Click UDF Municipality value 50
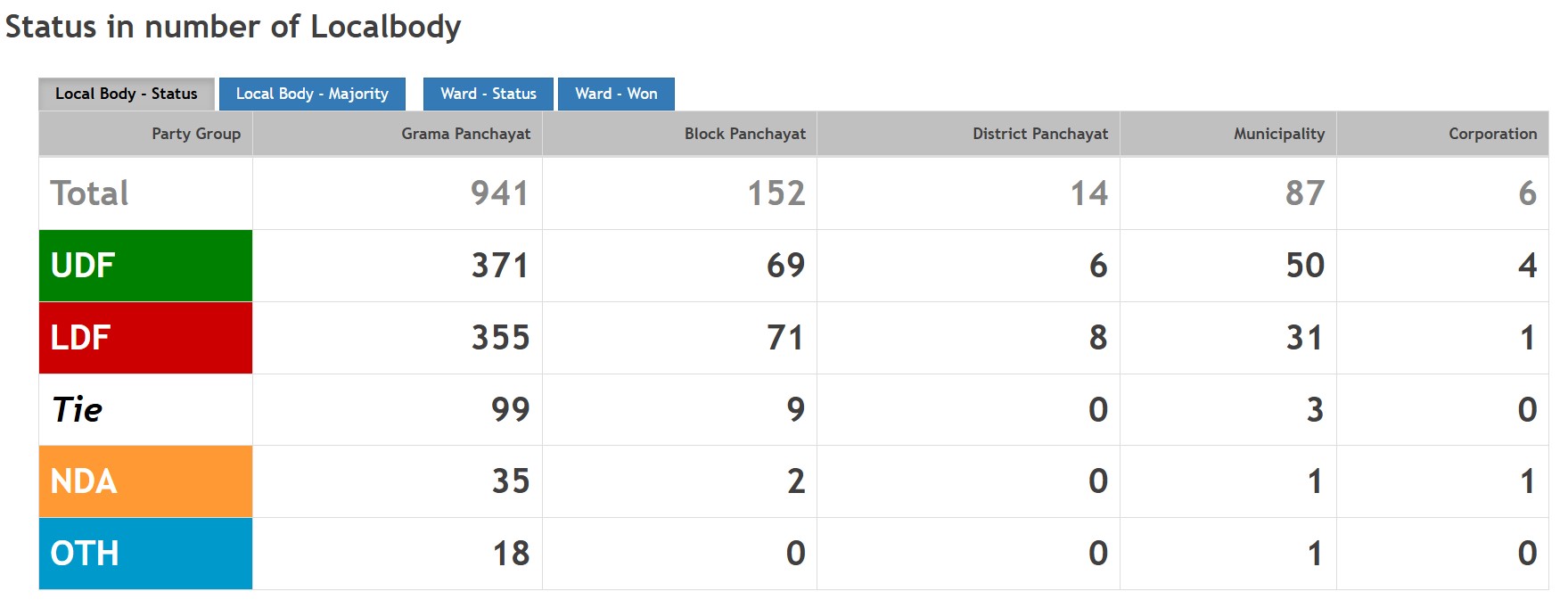 [1305, 266]
